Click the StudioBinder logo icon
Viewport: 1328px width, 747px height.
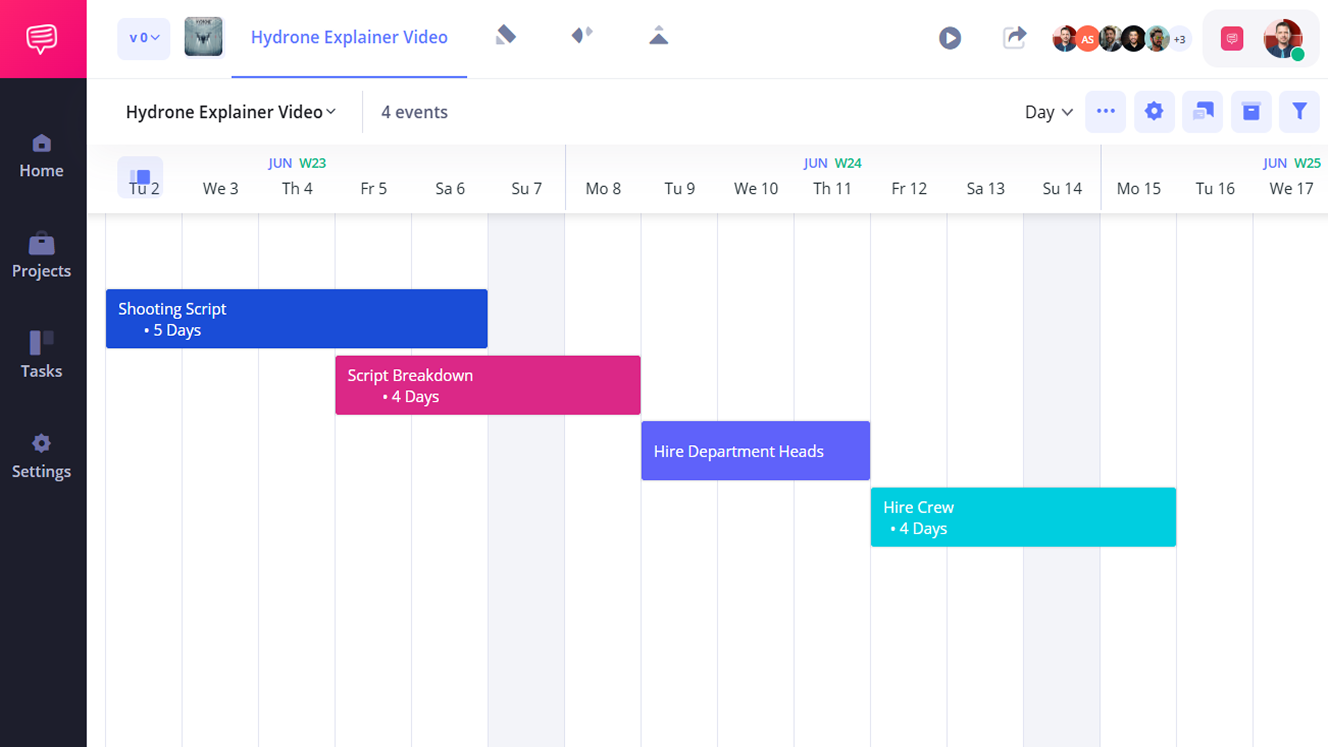pos(42,39)
